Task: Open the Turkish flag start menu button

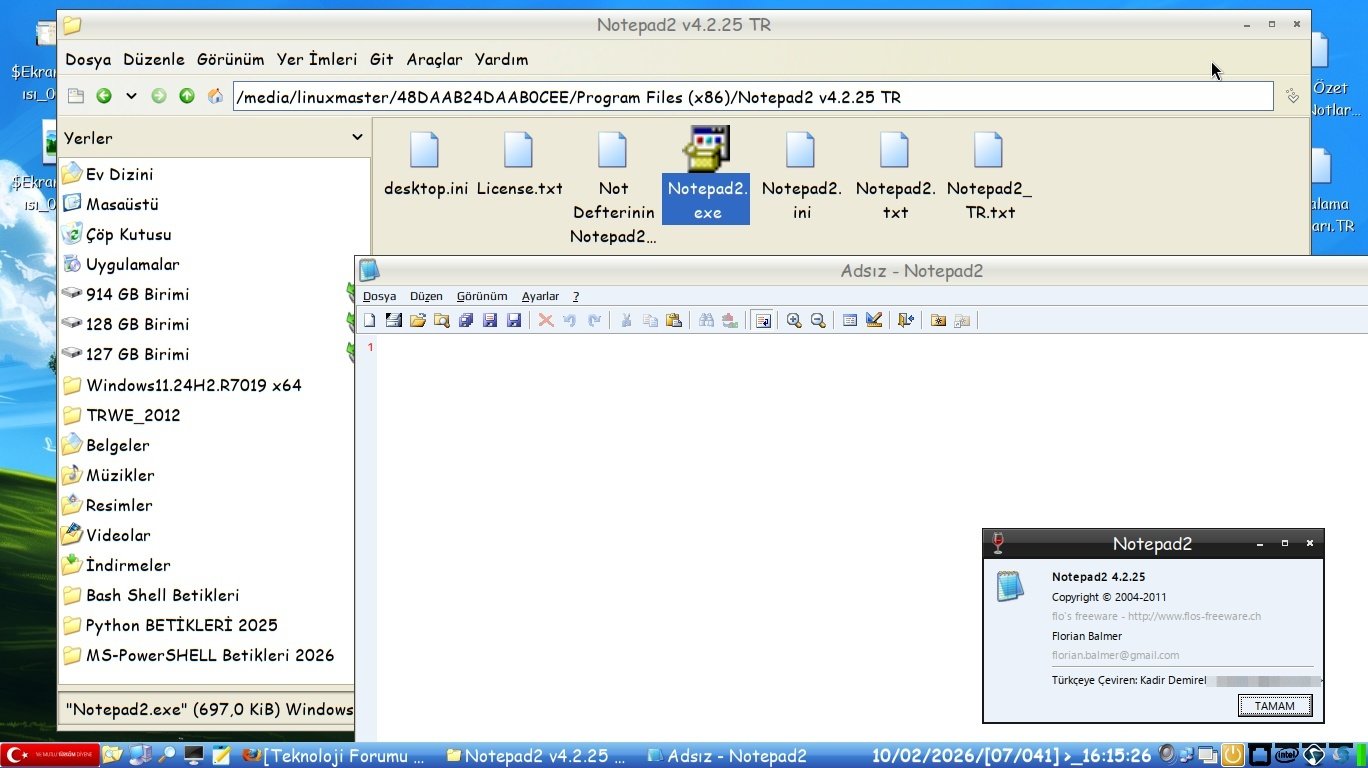Action: (x=50, y=755)
